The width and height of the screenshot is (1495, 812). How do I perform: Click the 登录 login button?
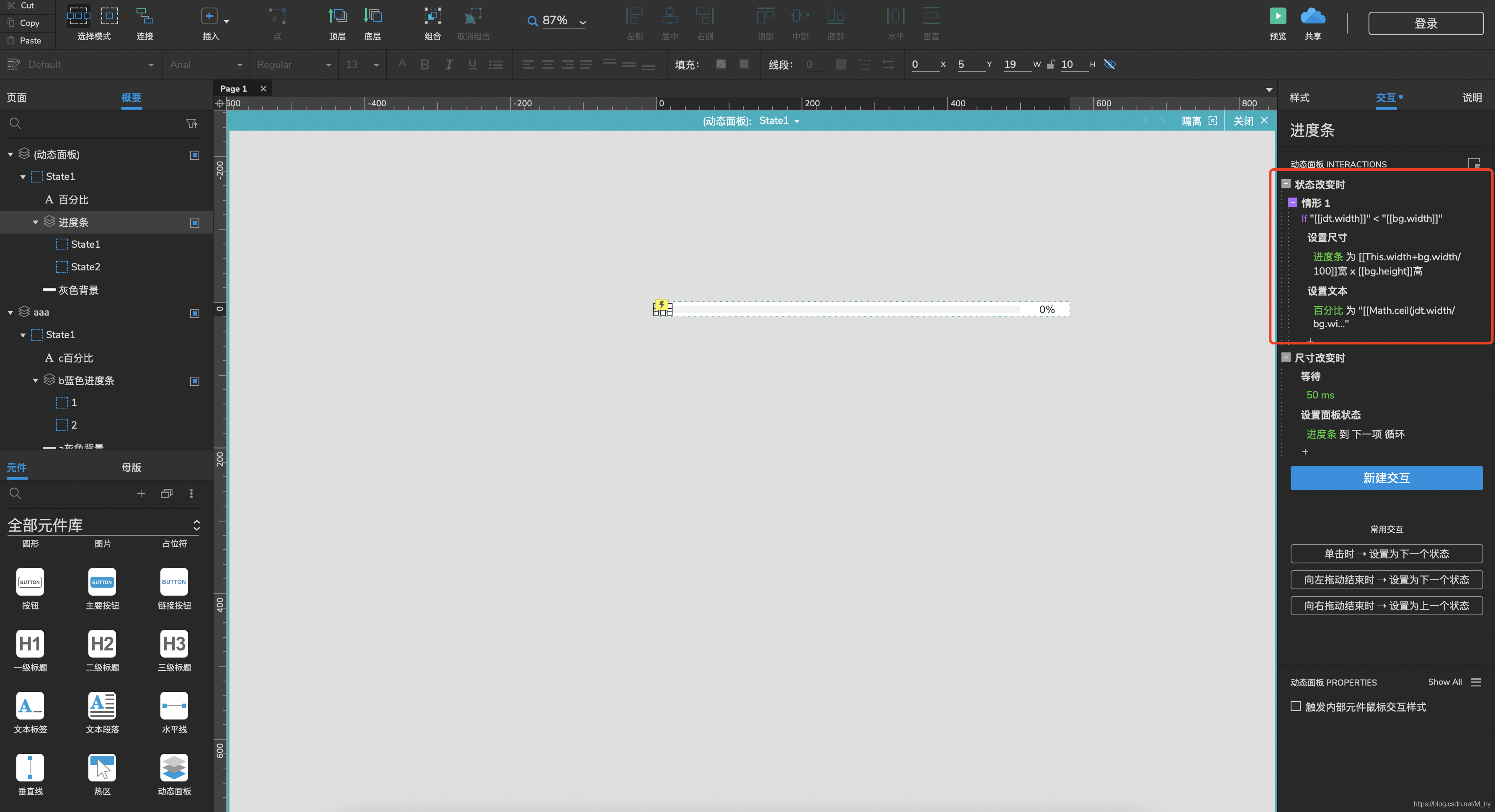(1425, 23)
